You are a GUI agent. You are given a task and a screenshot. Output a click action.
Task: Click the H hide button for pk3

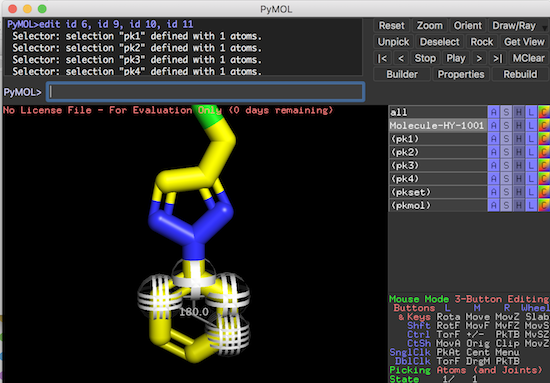(x=519, y=166)
